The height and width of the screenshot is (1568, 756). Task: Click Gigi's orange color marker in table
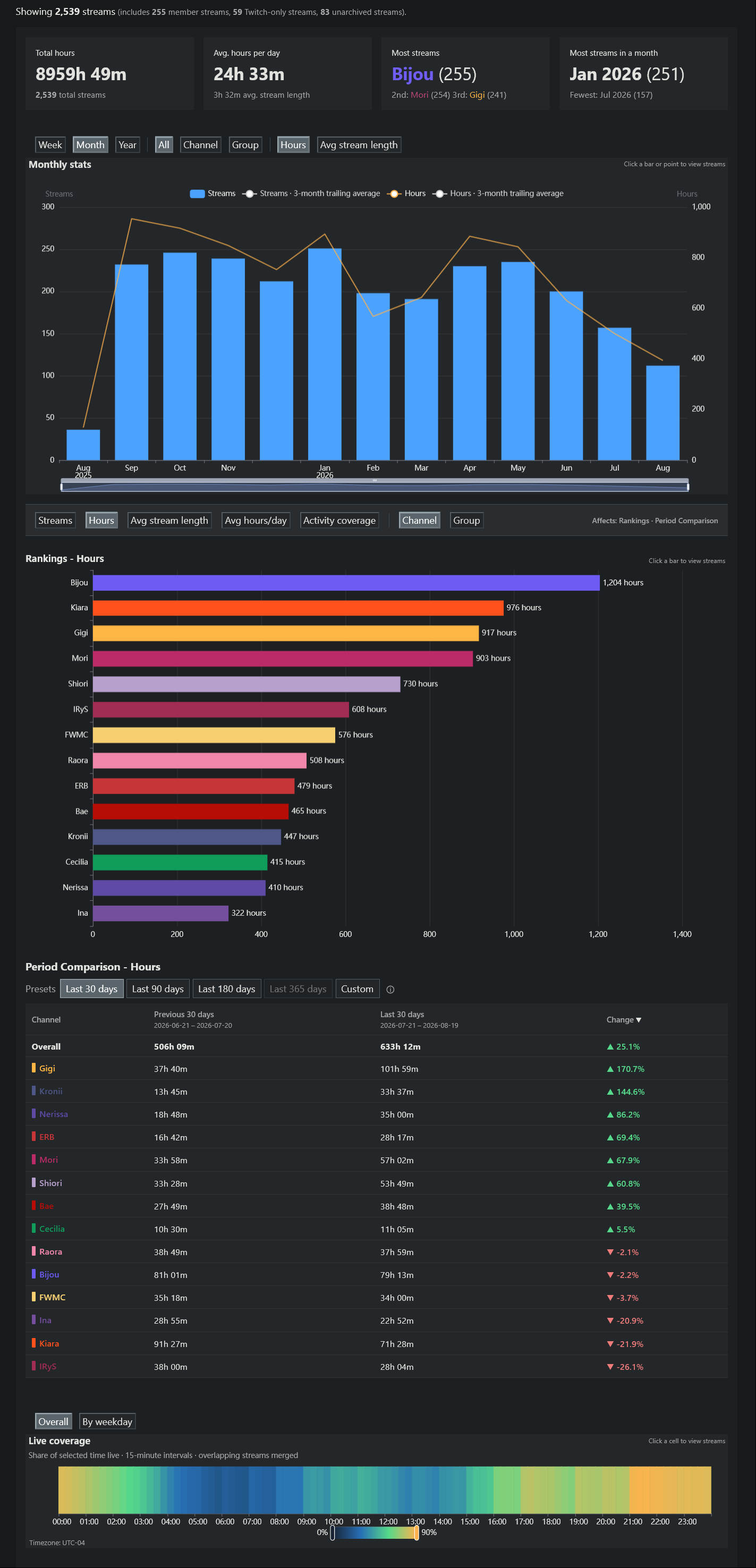point(33,1068)
